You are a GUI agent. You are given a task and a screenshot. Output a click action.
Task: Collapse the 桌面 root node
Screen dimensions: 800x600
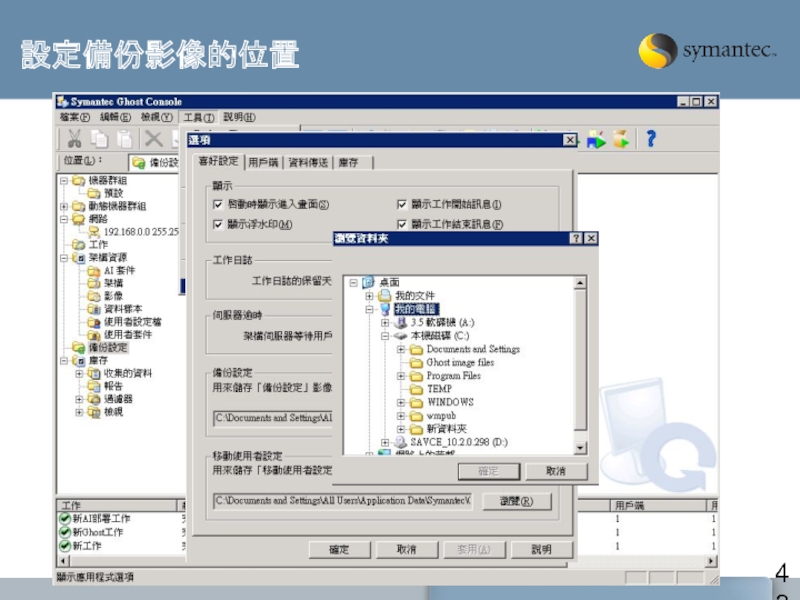click(x=353, y=283)
